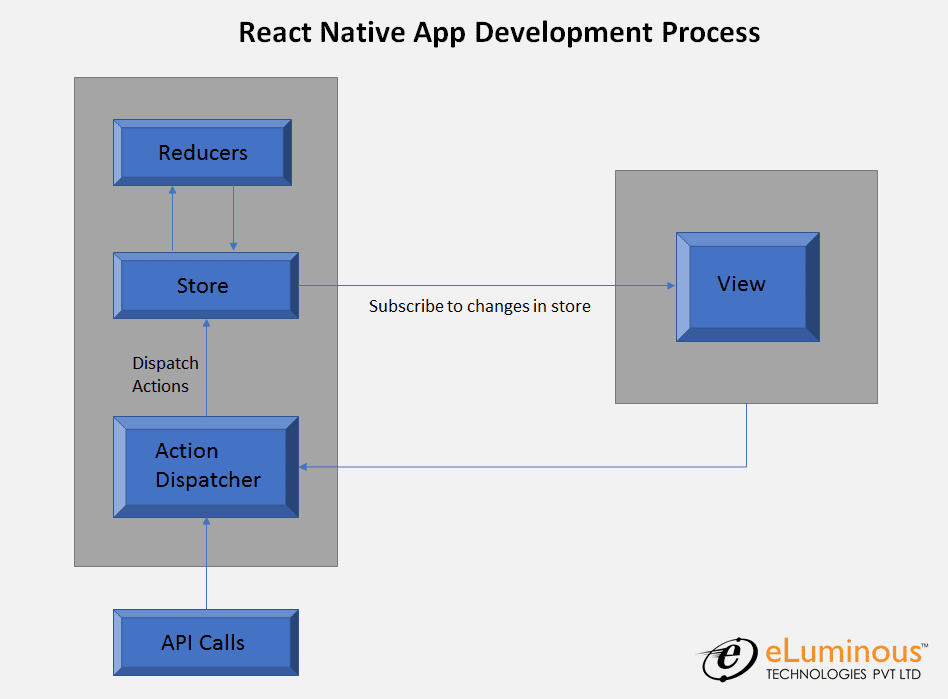This screenshot has width=948, height=699.
Task: Select the API Calls block
Action: 203,642
